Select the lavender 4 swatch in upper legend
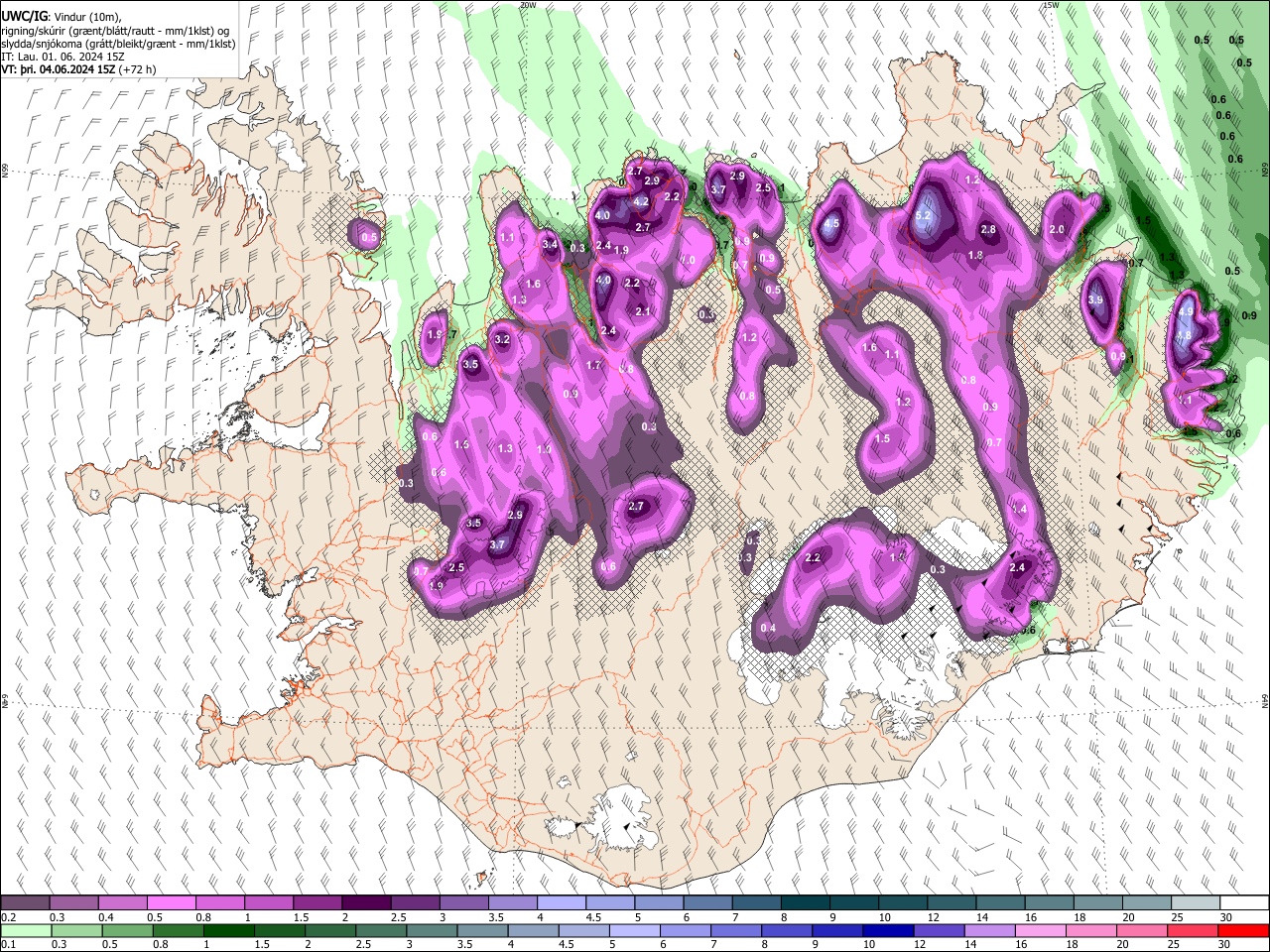Screen dimensions: 1270x952 (561, 903)
